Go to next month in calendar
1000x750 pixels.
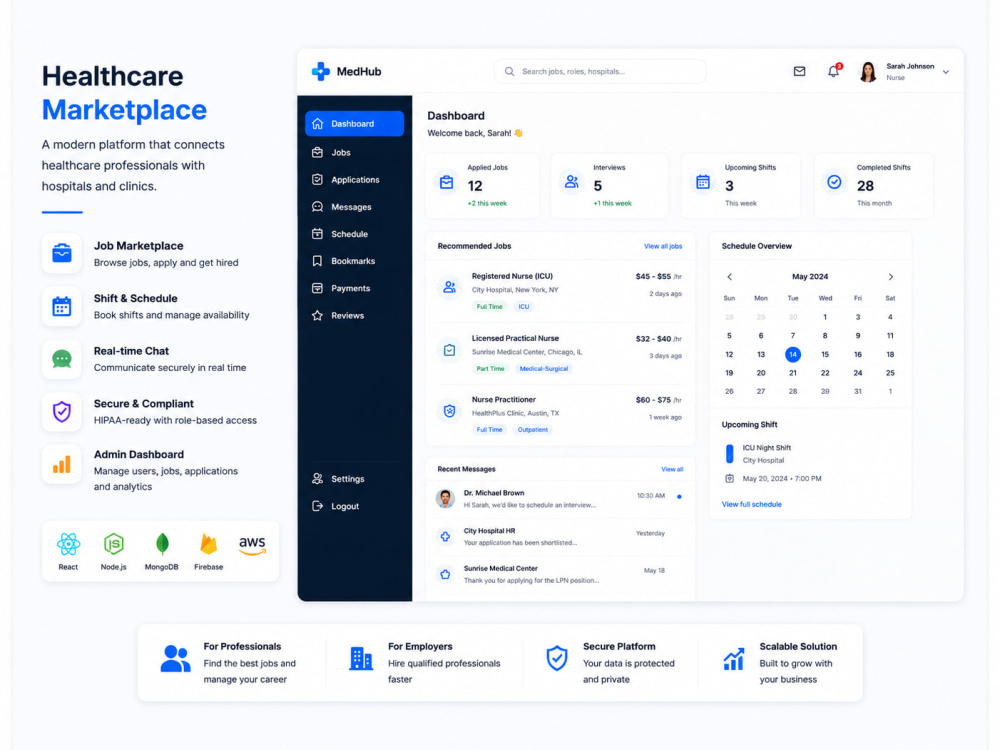[891, 277]
